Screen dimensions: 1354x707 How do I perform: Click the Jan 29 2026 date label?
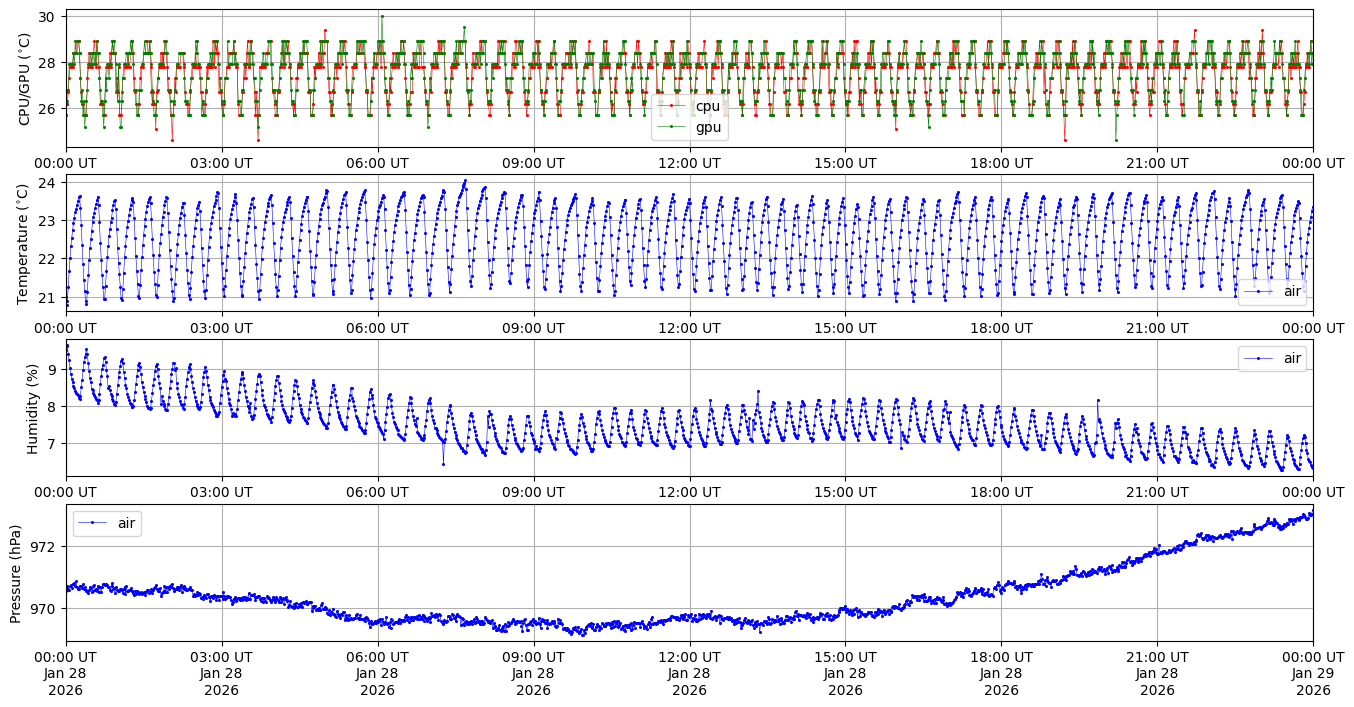click(x=1313, y=674)
